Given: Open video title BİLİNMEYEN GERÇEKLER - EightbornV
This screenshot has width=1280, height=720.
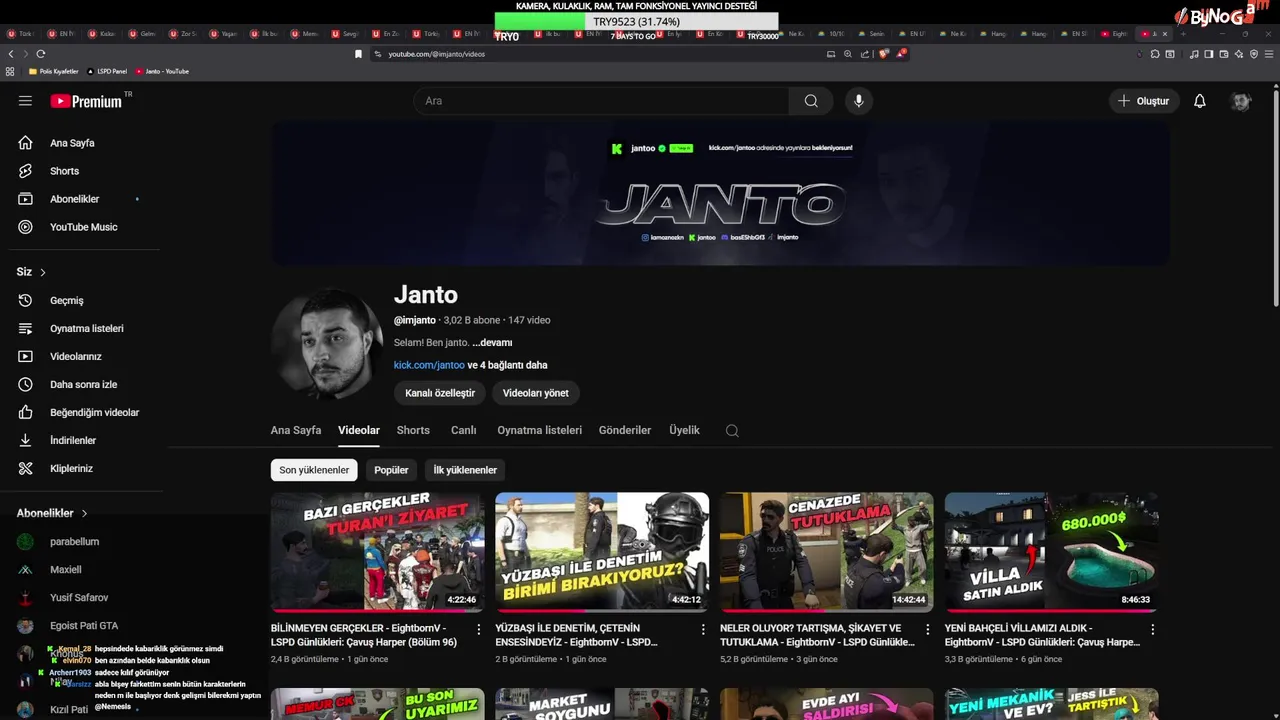Looking at the screenshot, I should pos(366,635).
